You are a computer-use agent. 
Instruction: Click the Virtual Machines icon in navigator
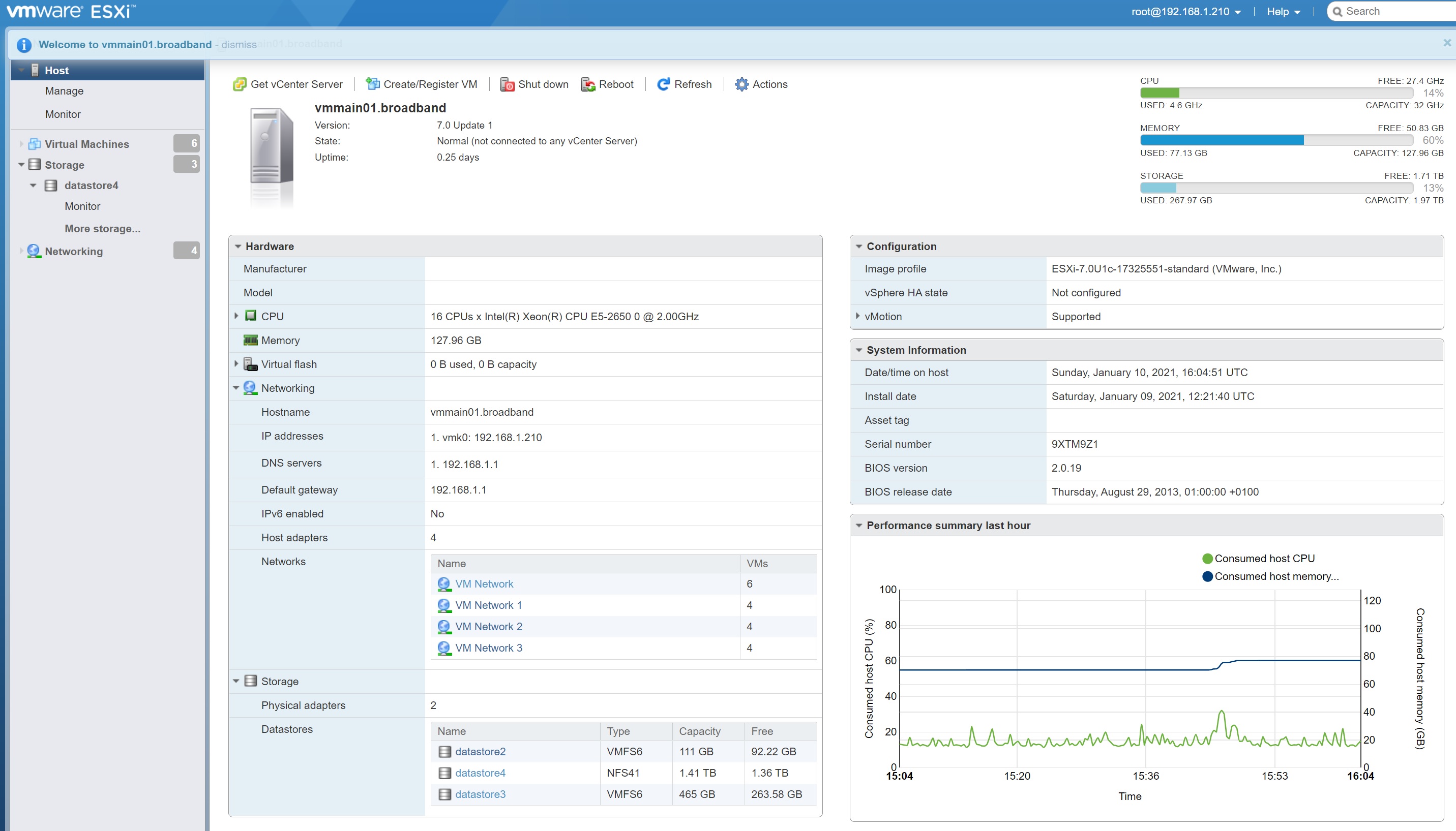[35, 144]
